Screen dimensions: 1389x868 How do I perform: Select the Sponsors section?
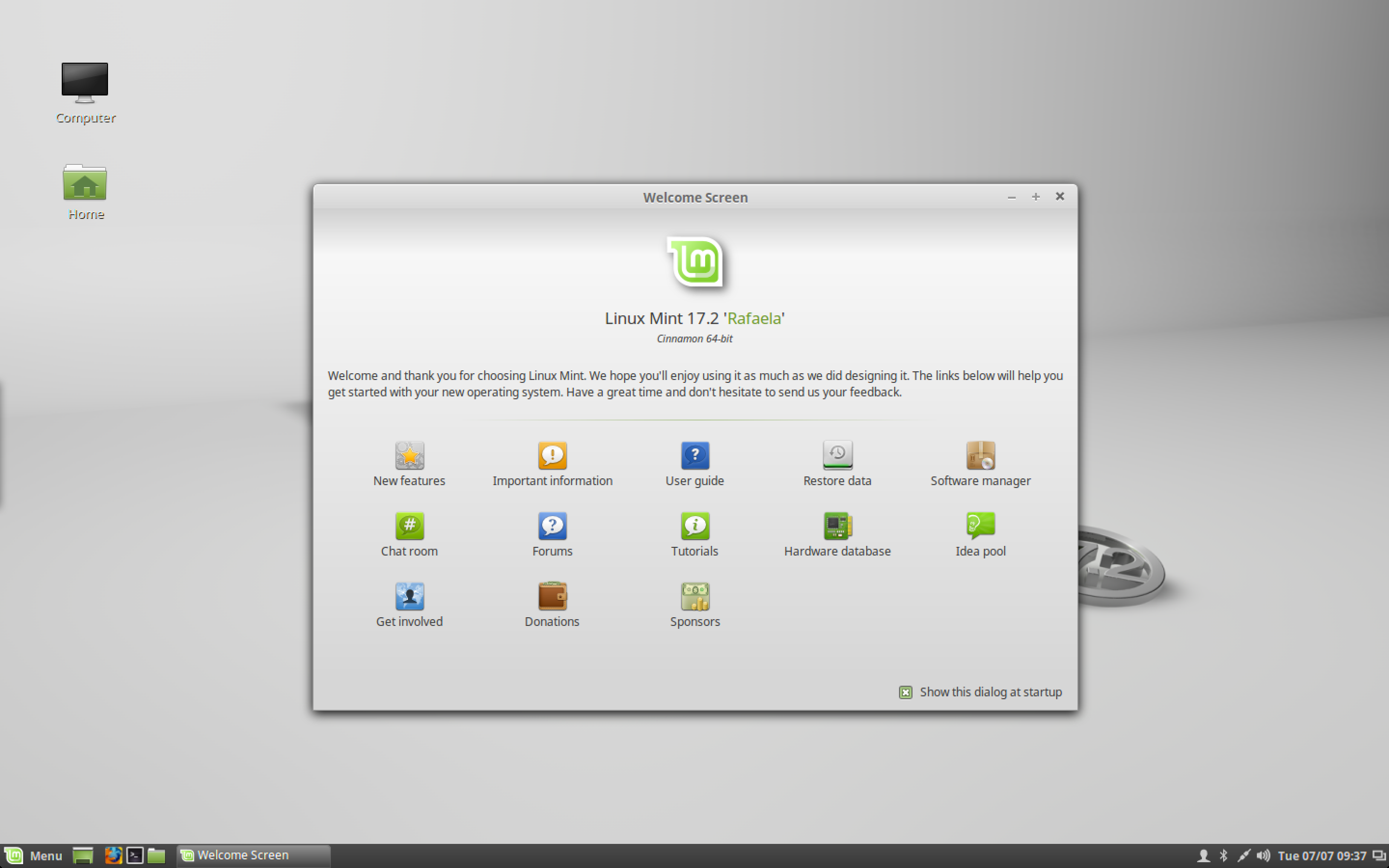click(695, 605)
